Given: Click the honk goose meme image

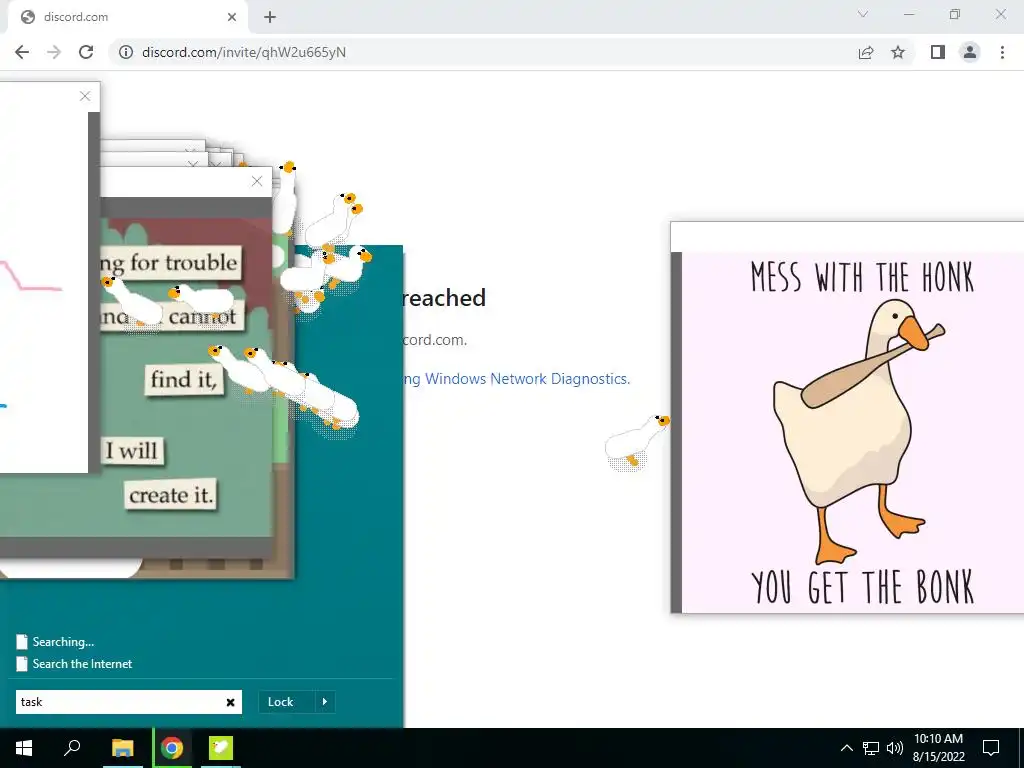Looking at the screenshot, I should [852, 432].
